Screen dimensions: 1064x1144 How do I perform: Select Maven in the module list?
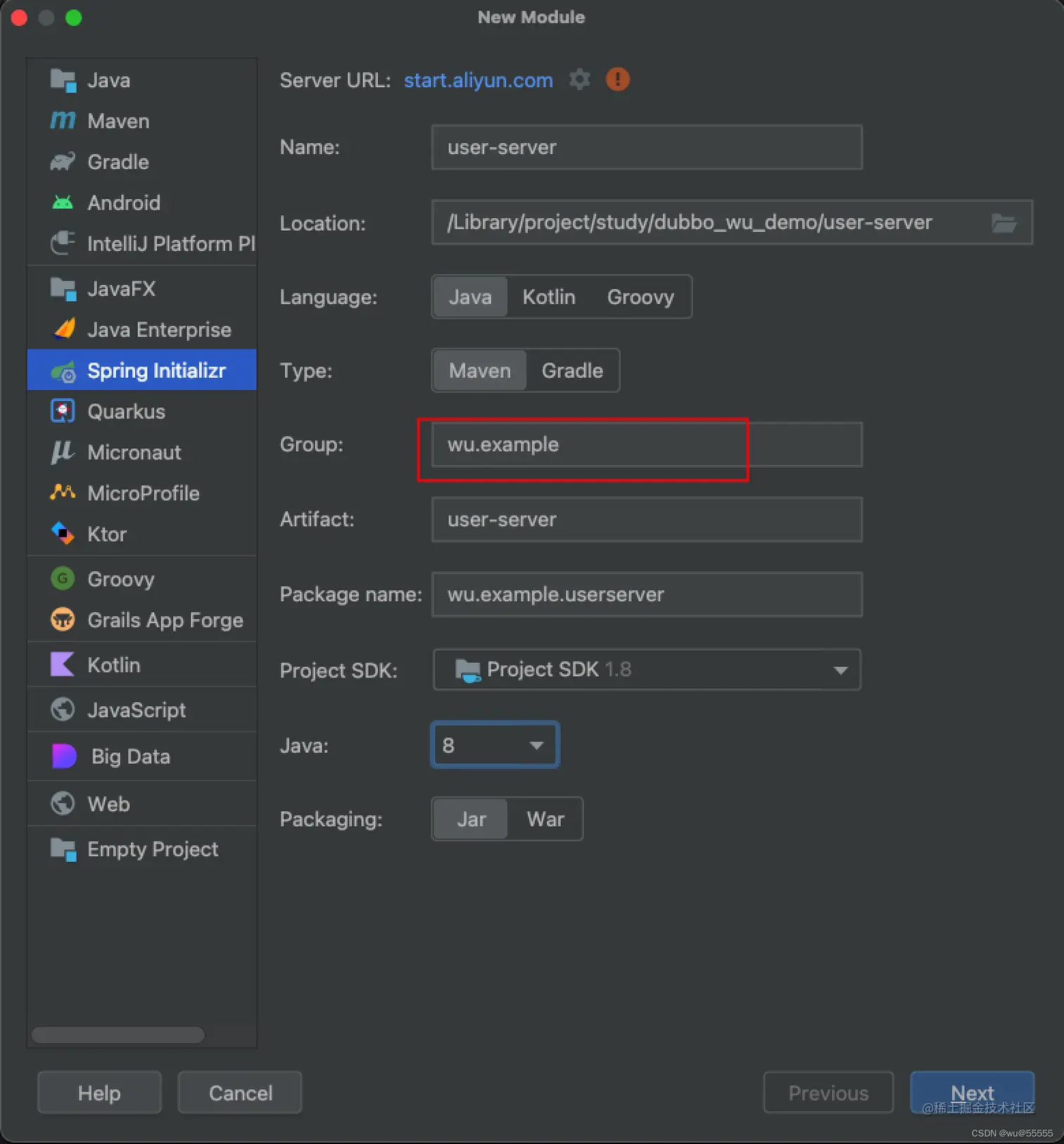point(141,121)
